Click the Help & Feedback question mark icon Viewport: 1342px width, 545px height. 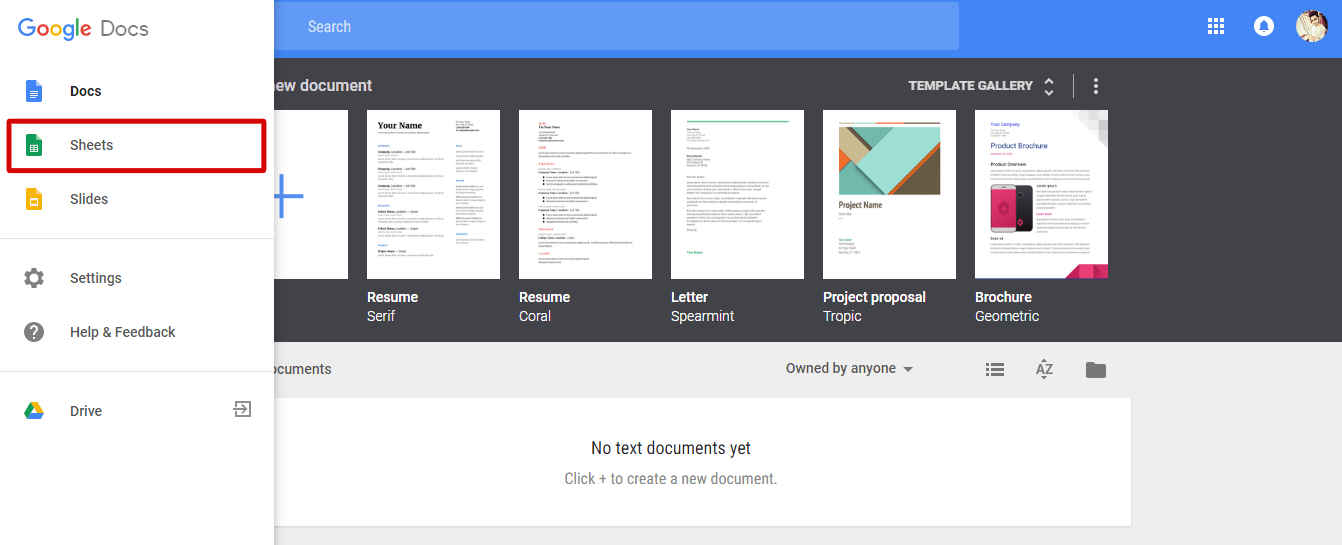coord(34,332)
